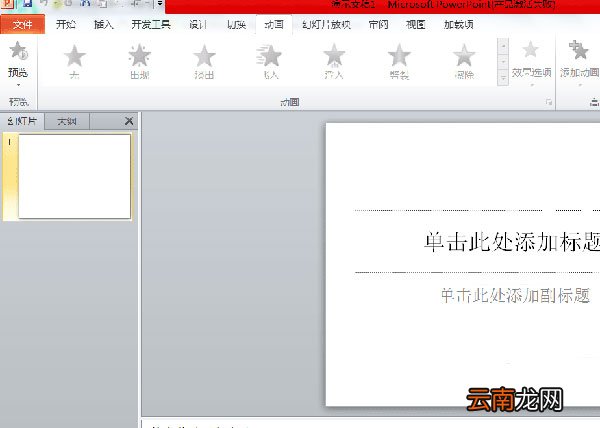Switch to the 切换 (Transitions) tab
Screen dimensions: 600x428
[236, 24]
